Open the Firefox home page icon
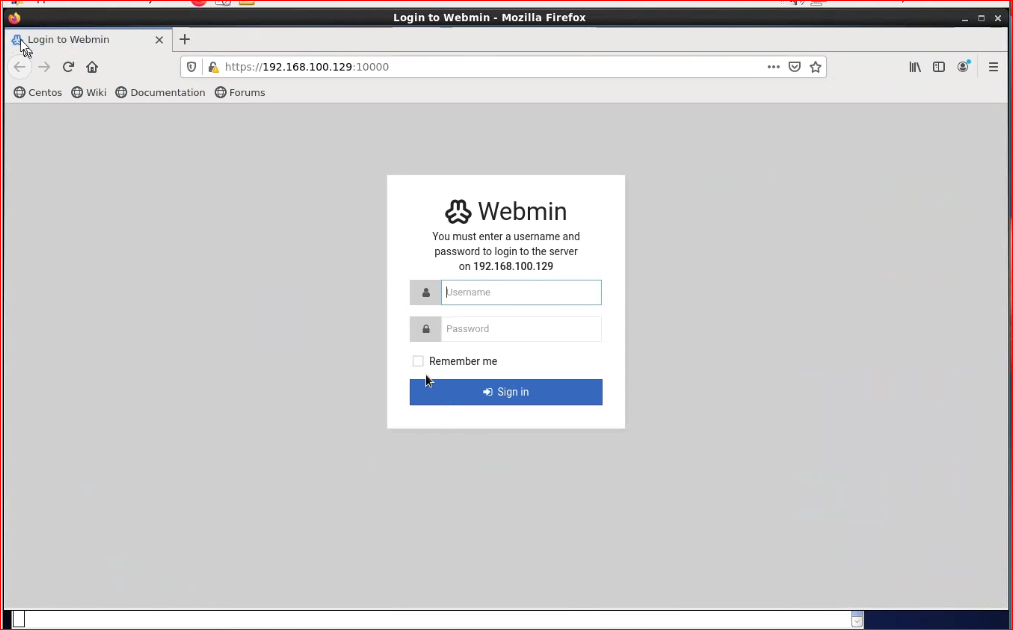The width and height of the screenshot is (1013, 630). click(x=92, y=67)
